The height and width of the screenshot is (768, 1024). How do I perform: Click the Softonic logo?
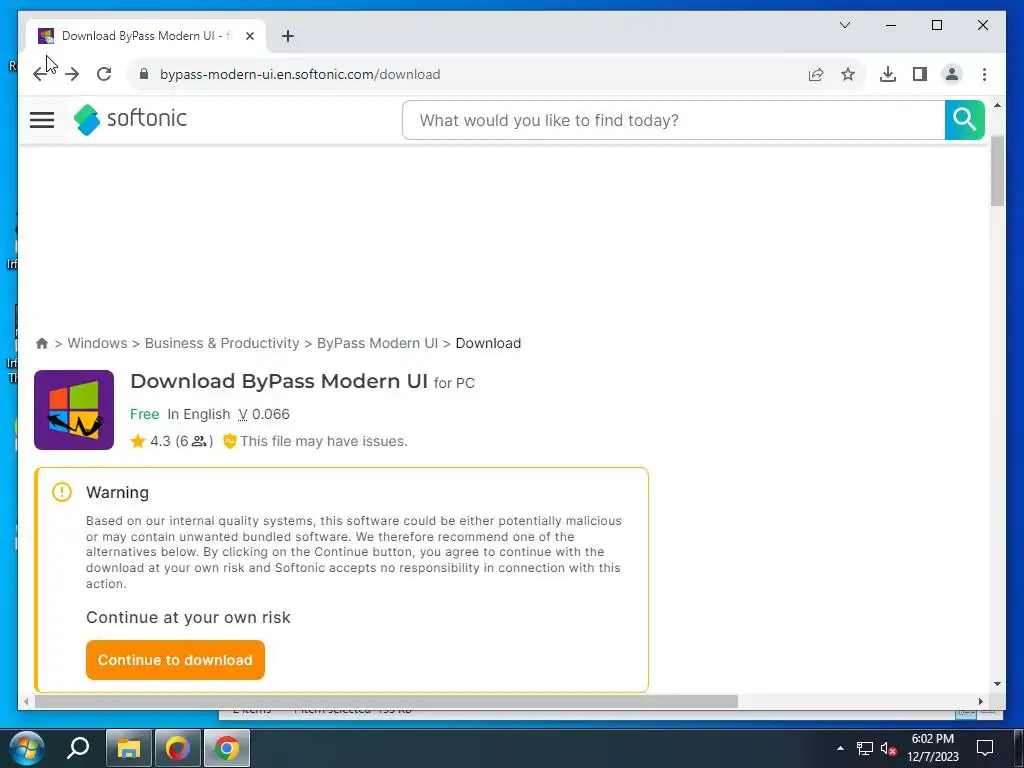tap(130, 120)
